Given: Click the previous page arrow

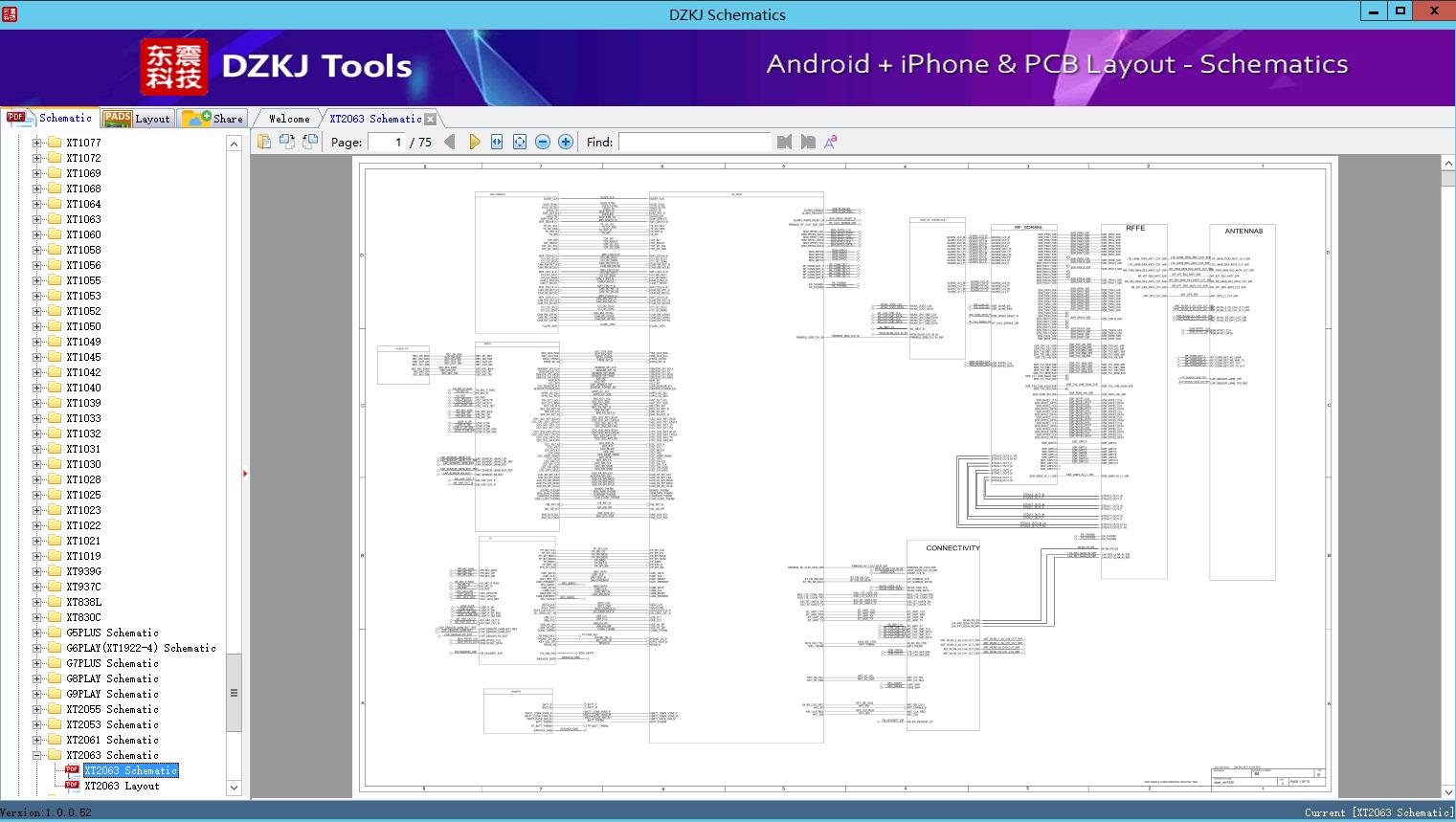Looking at the screenshot, I should (450, 142).
